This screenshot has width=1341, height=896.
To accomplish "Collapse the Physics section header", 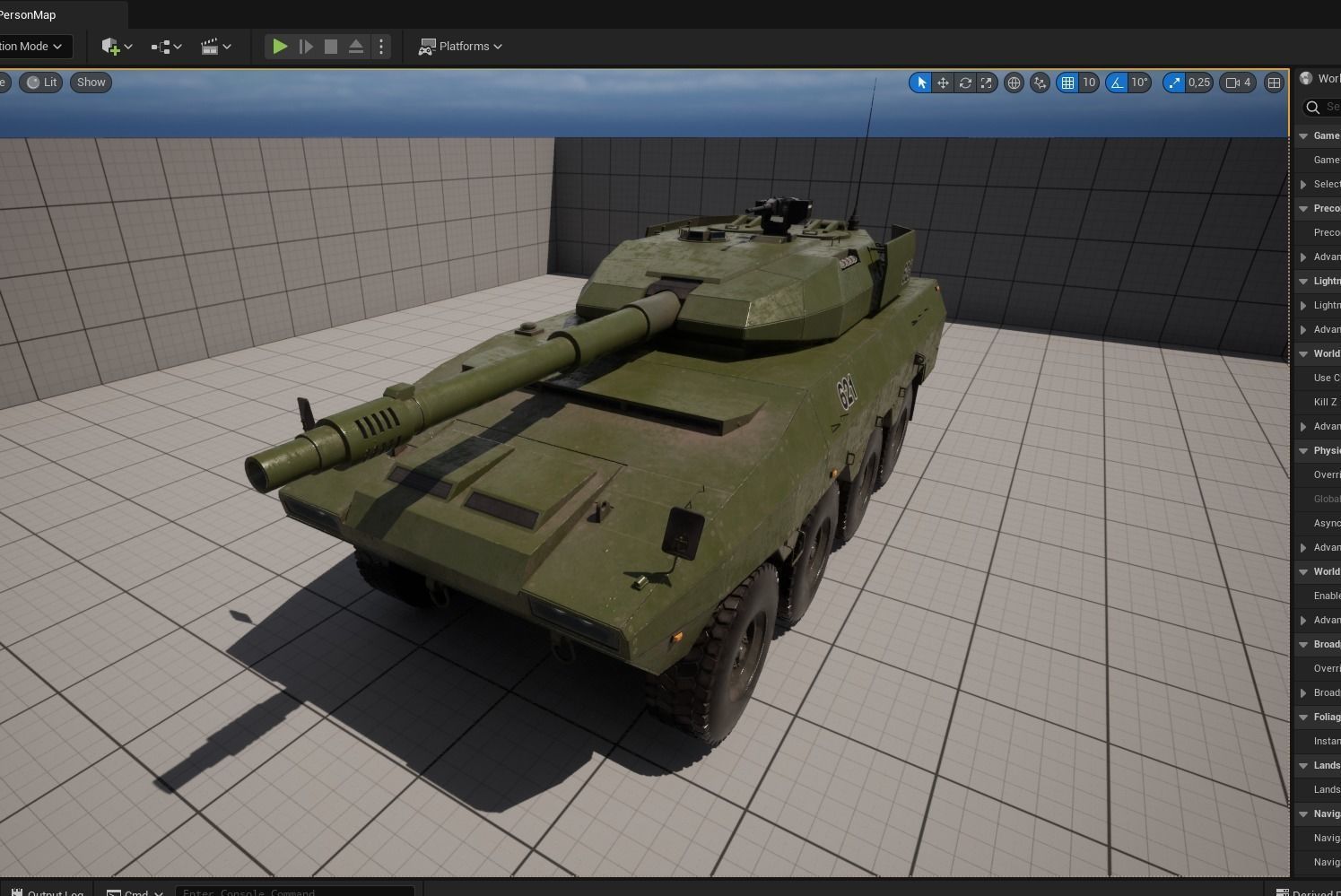I will point(1318,451).
